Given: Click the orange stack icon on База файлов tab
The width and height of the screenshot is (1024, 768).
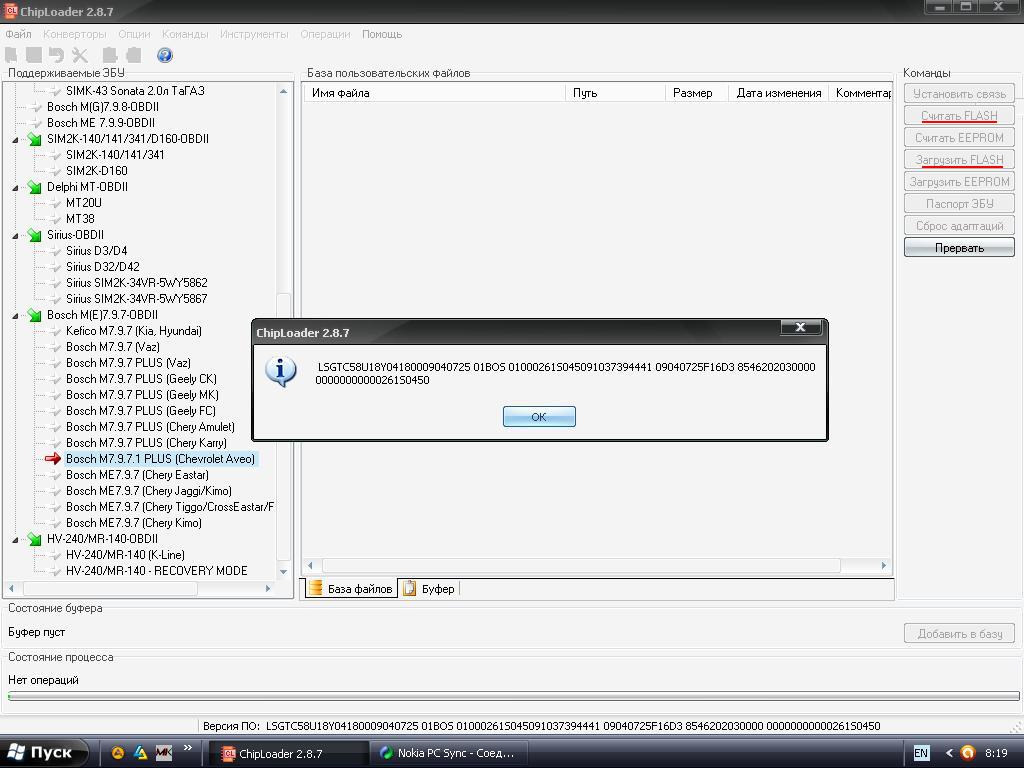Looking at the screenshot, I should pyautogui.click(x=316, y=588).
